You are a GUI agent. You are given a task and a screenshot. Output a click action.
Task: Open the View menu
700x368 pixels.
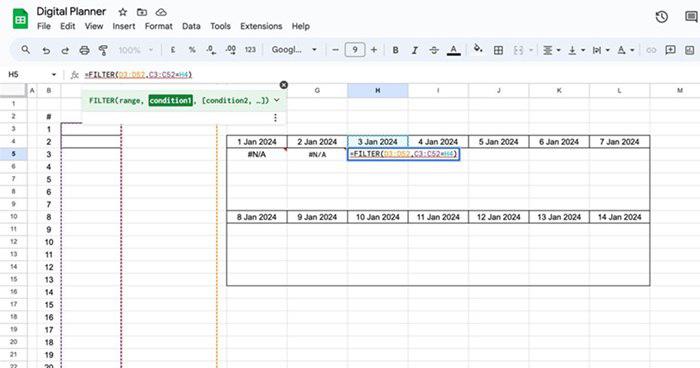(94, 26)
